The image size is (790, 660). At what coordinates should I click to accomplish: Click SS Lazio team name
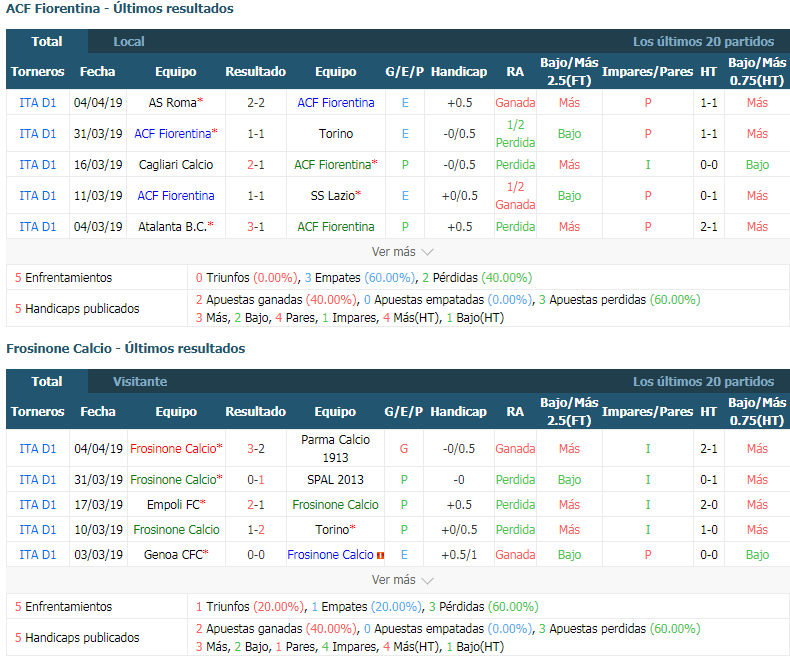pos(333,195)
